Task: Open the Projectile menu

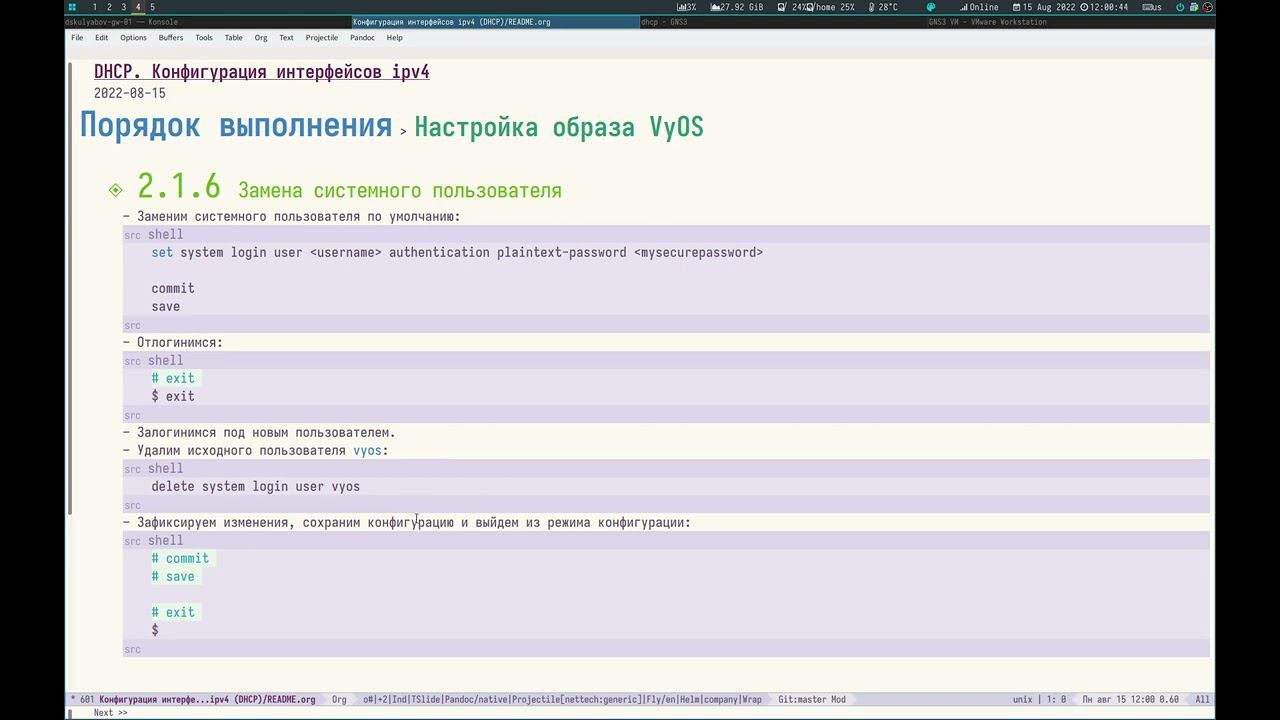Action: (x=322, y=38)
